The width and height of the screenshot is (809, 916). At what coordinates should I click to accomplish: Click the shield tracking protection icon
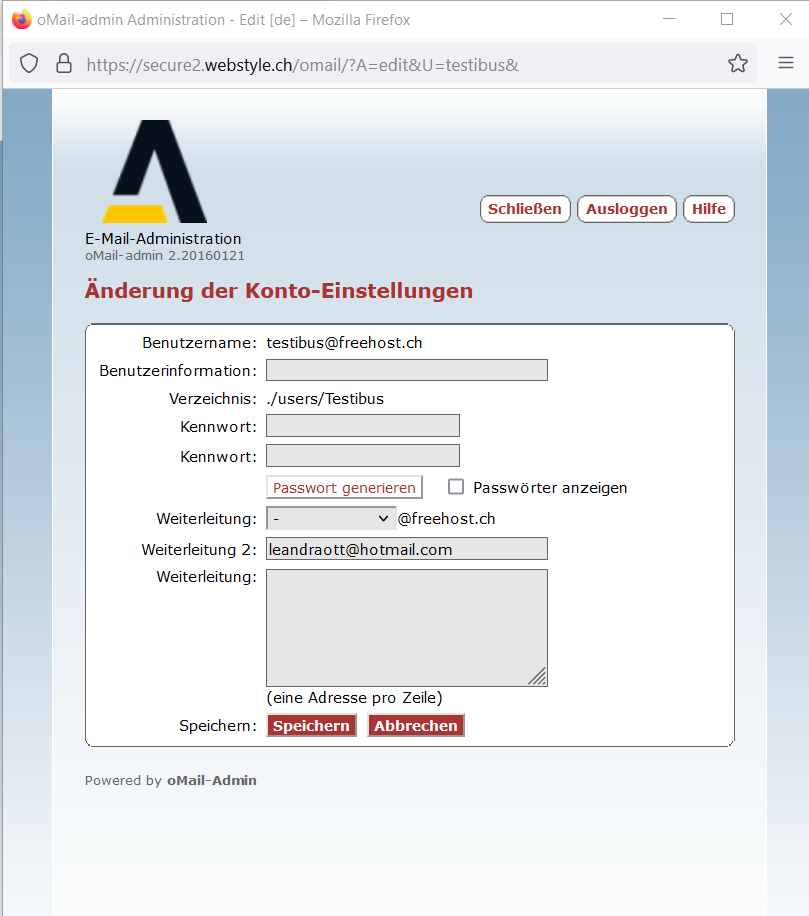coord(30,64)
